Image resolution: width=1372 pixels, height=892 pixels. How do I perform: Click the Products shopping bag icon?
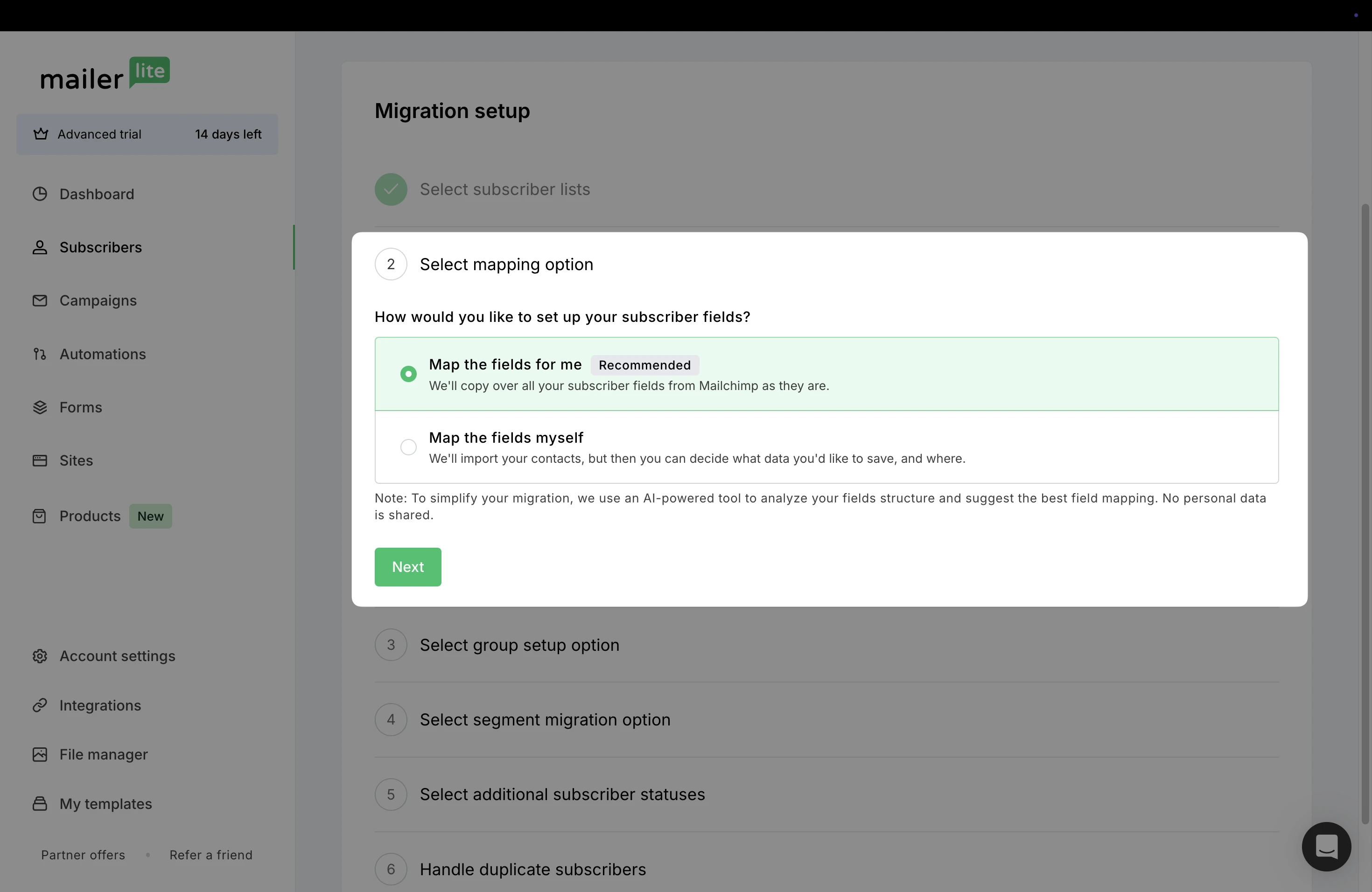tap(40, 516)
